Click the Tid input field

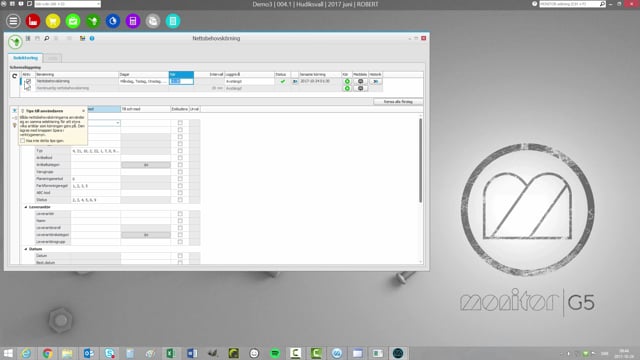point(181,81)
